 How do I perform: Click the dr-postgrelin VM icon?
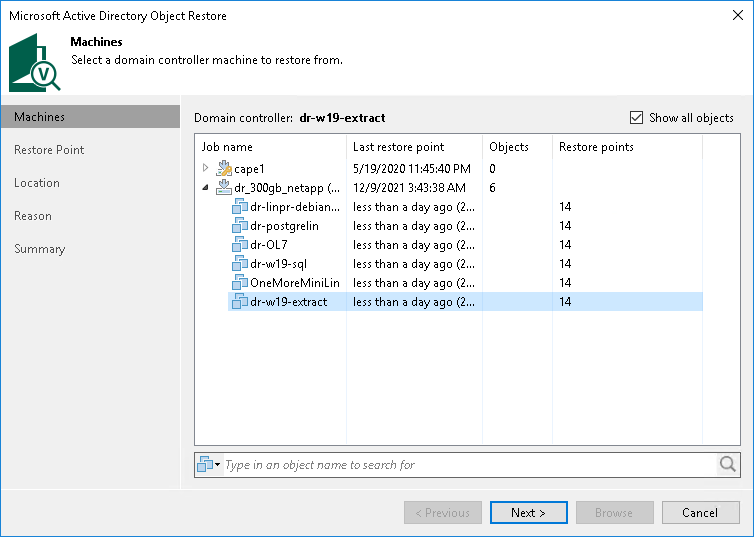coord(239,225)
